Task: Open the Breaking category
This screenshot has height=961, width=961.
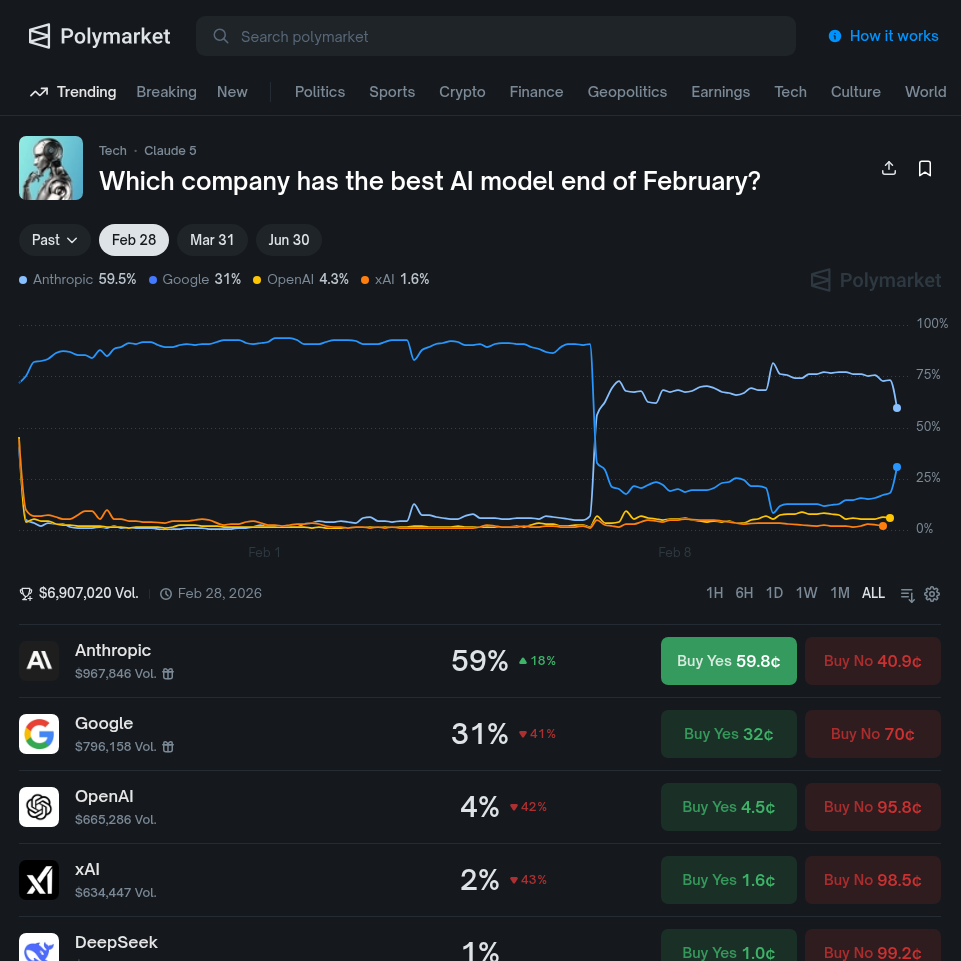Action: pyautogui.click(x=166, y=92)
